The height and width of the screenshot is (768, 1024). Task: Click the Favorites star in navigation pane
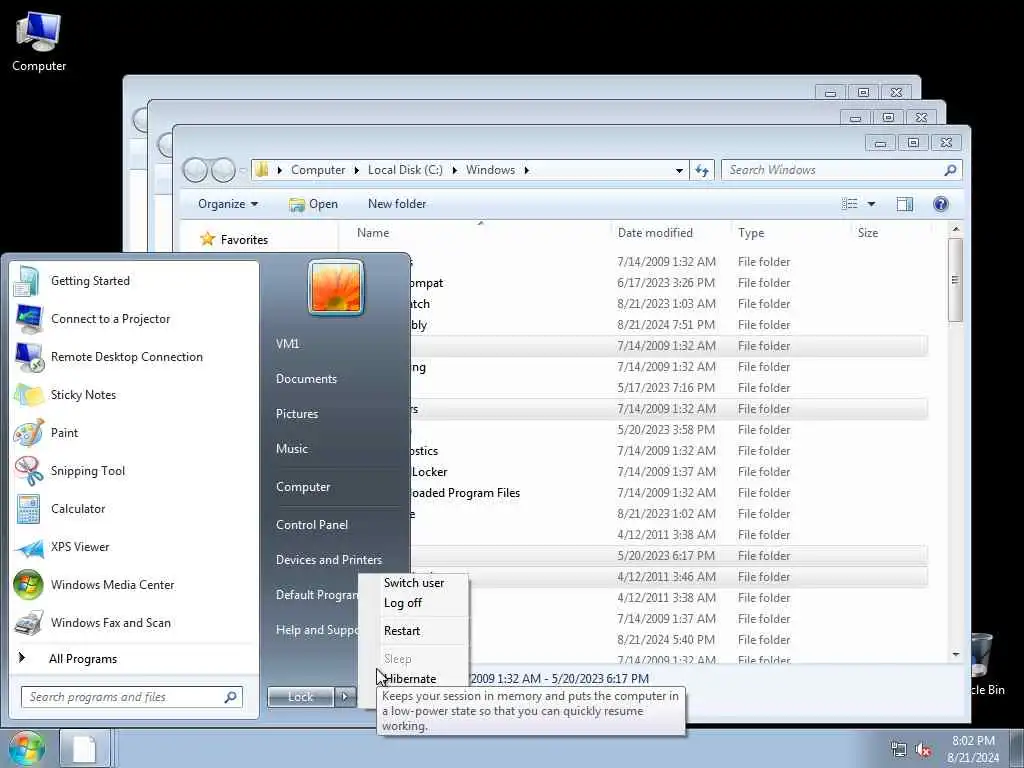(x=208, y=239)
